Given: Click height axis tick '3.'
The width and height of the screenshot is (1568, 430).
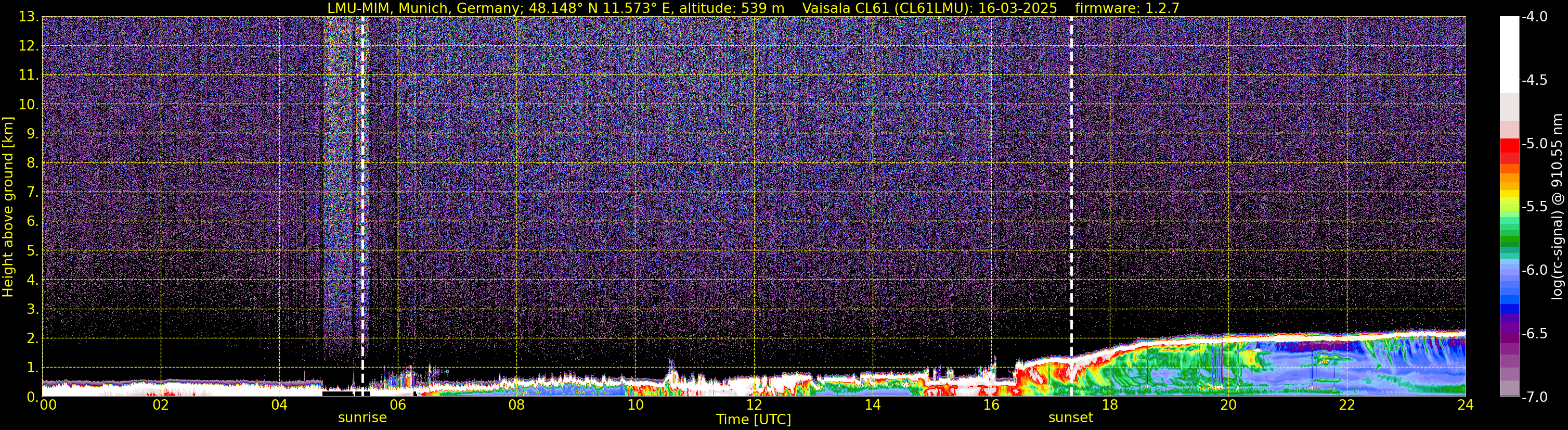Looking at the screenshot, I should tap(32, 309).
